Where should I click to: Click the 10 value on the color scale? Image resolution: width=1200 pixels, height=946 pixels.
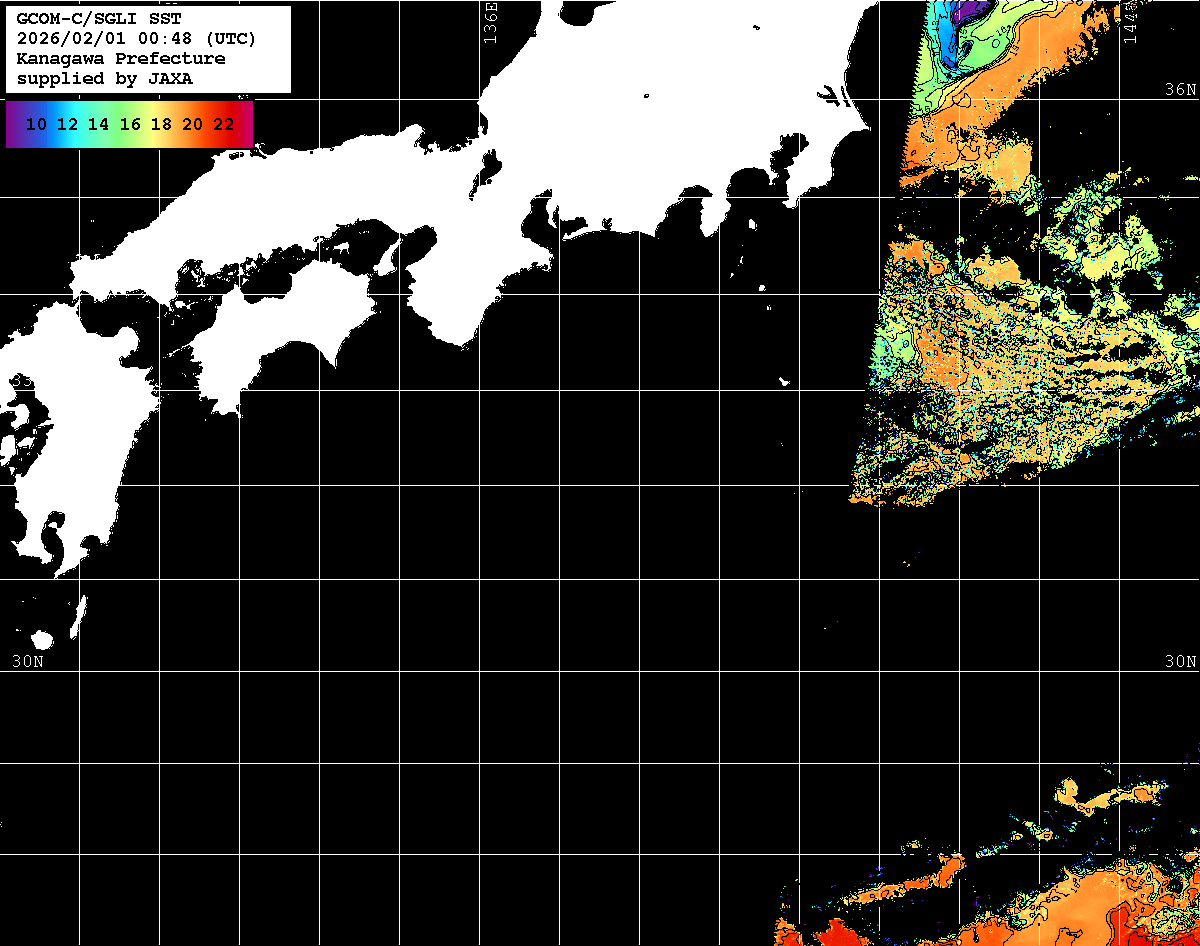point(37,125)
